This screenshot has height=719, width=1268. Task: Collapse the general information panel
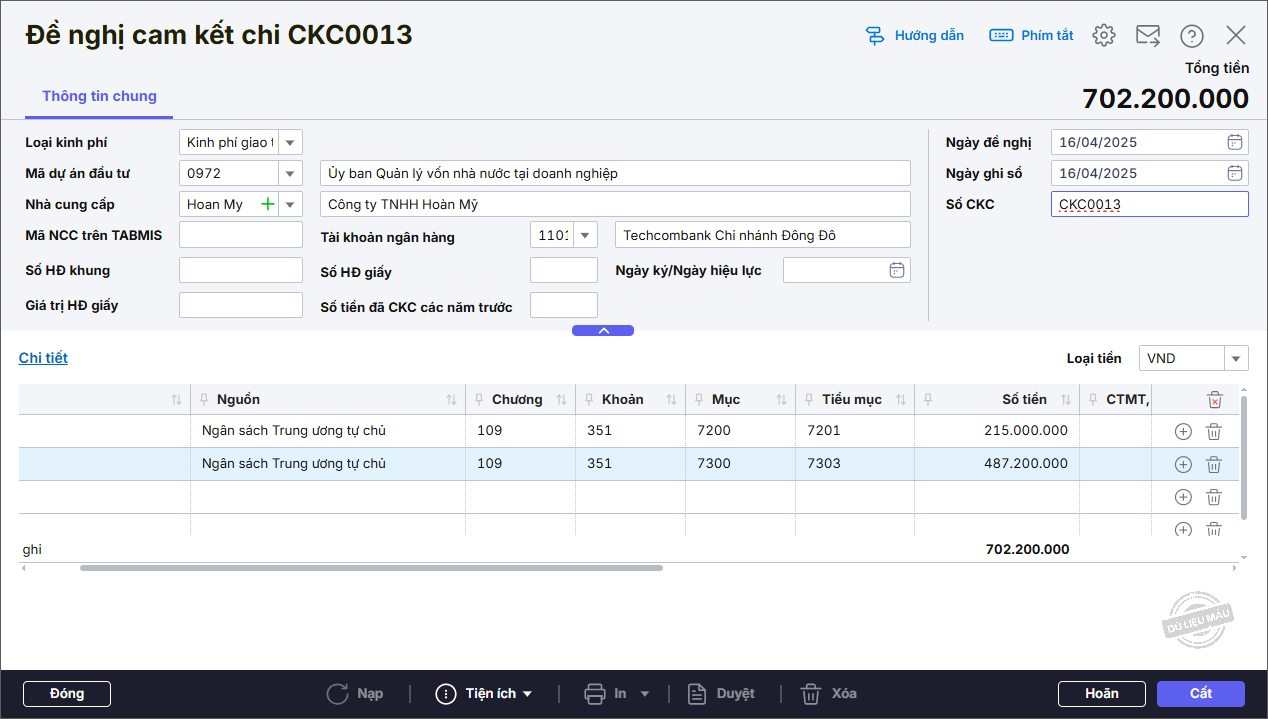603,330
